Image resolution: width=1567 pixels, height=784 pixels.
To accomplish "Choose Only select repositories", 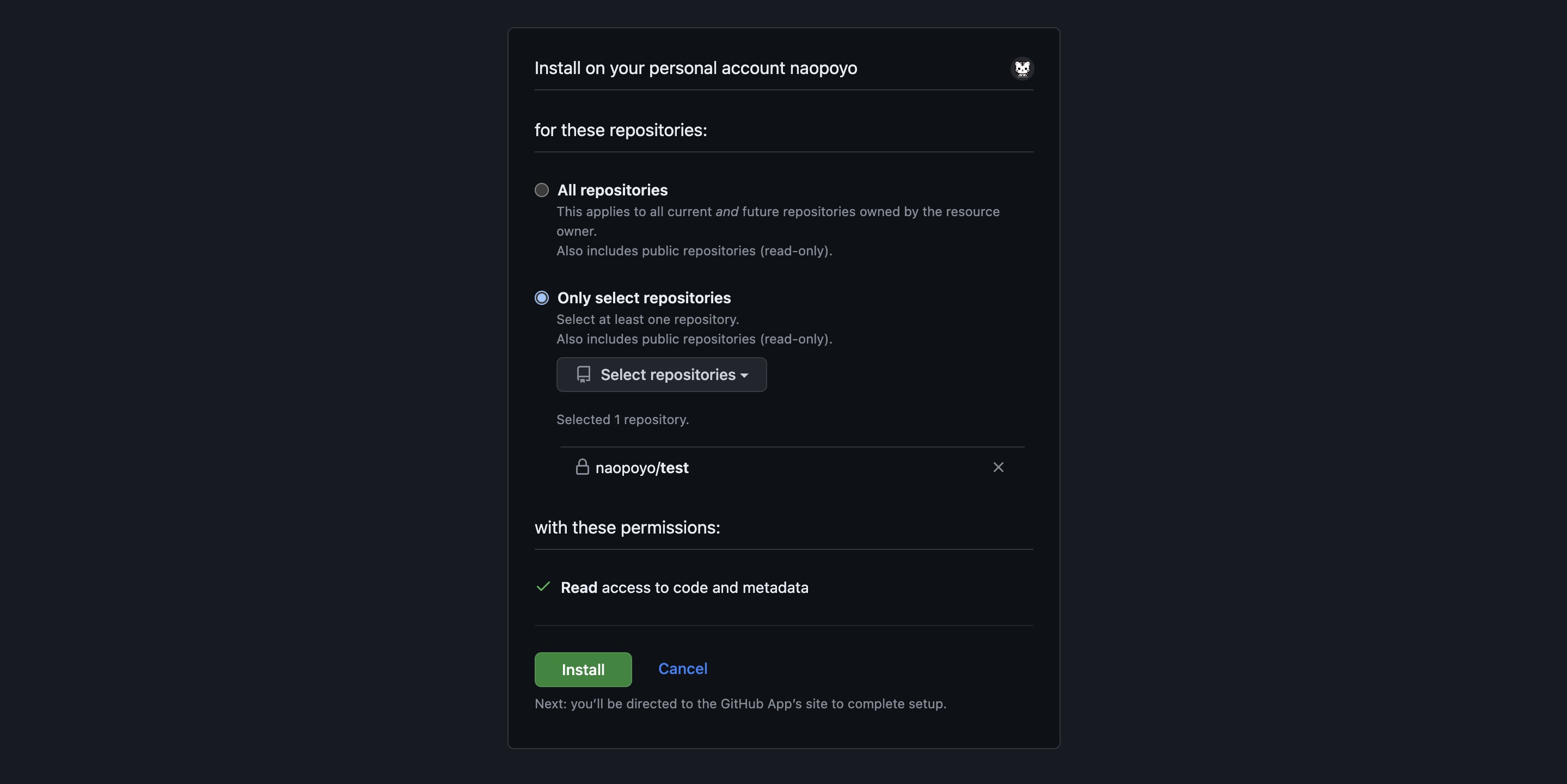I will click(541, 297).
